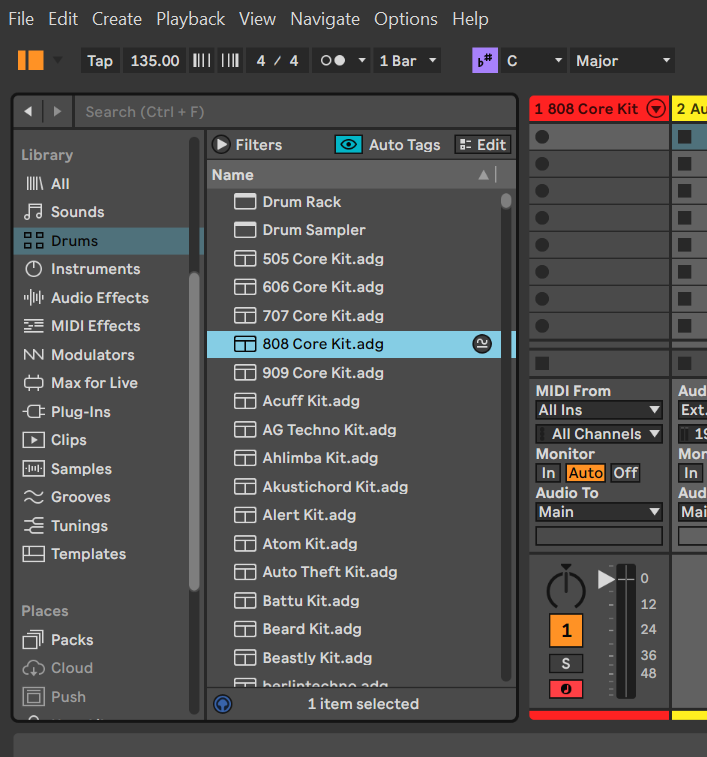
Task: Set Monitor to Auto on track 1
Action: (x=585, y=473)
